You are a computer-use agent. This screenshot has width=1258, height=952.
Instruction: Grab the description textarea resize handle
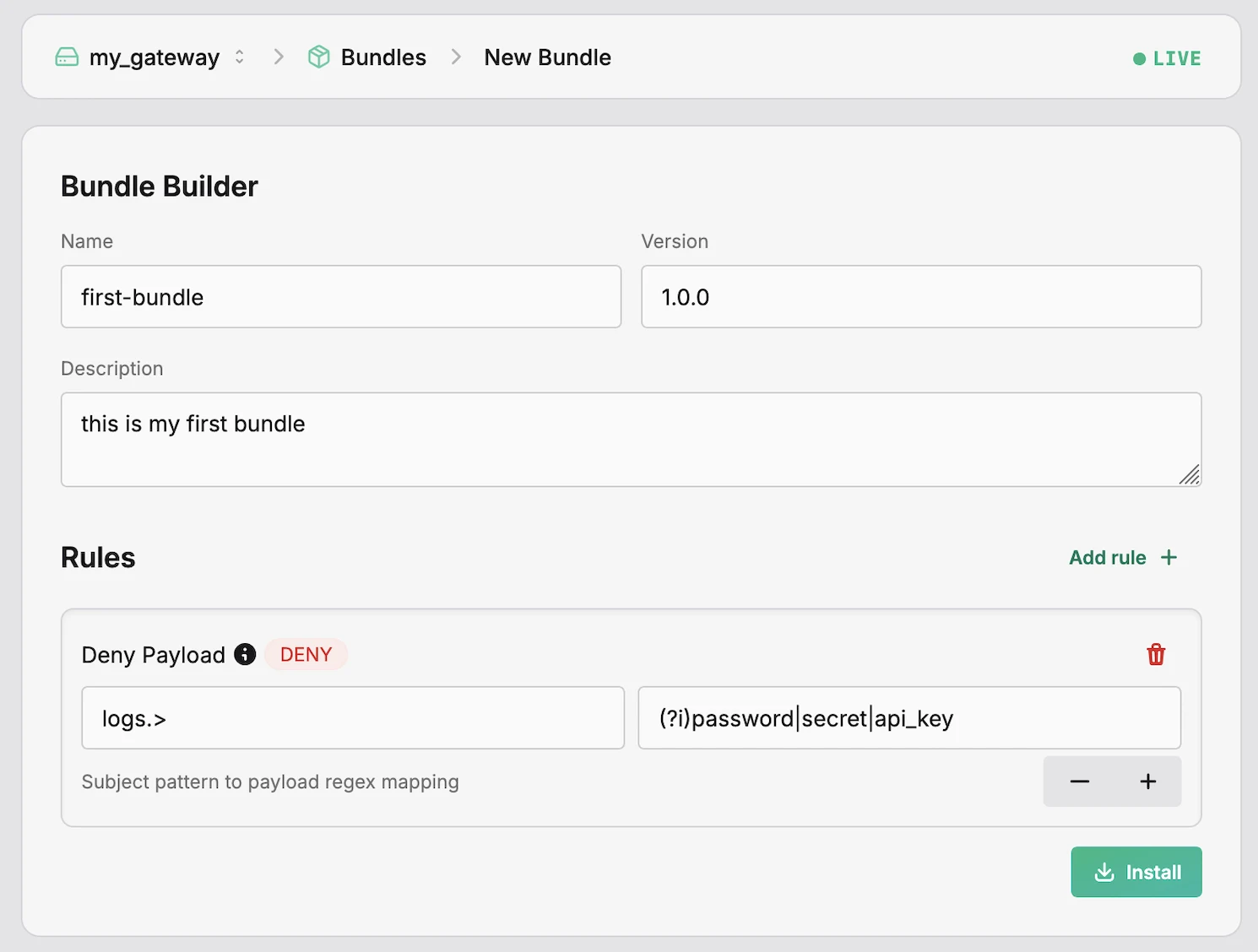[x=1189, y=475]
